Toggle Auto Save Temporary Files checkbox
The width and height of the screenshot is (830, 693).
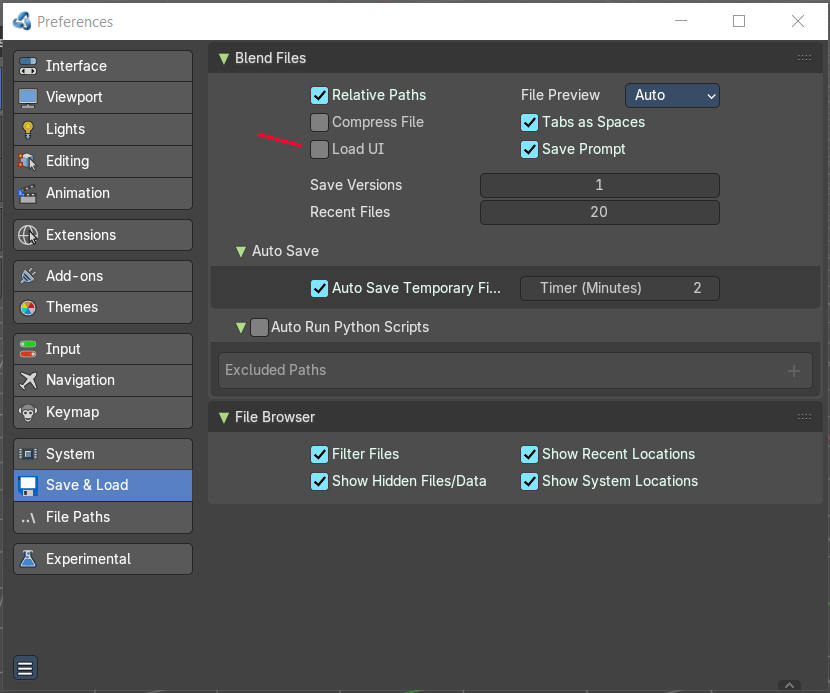pyautogui.click(x=319, y=289)
